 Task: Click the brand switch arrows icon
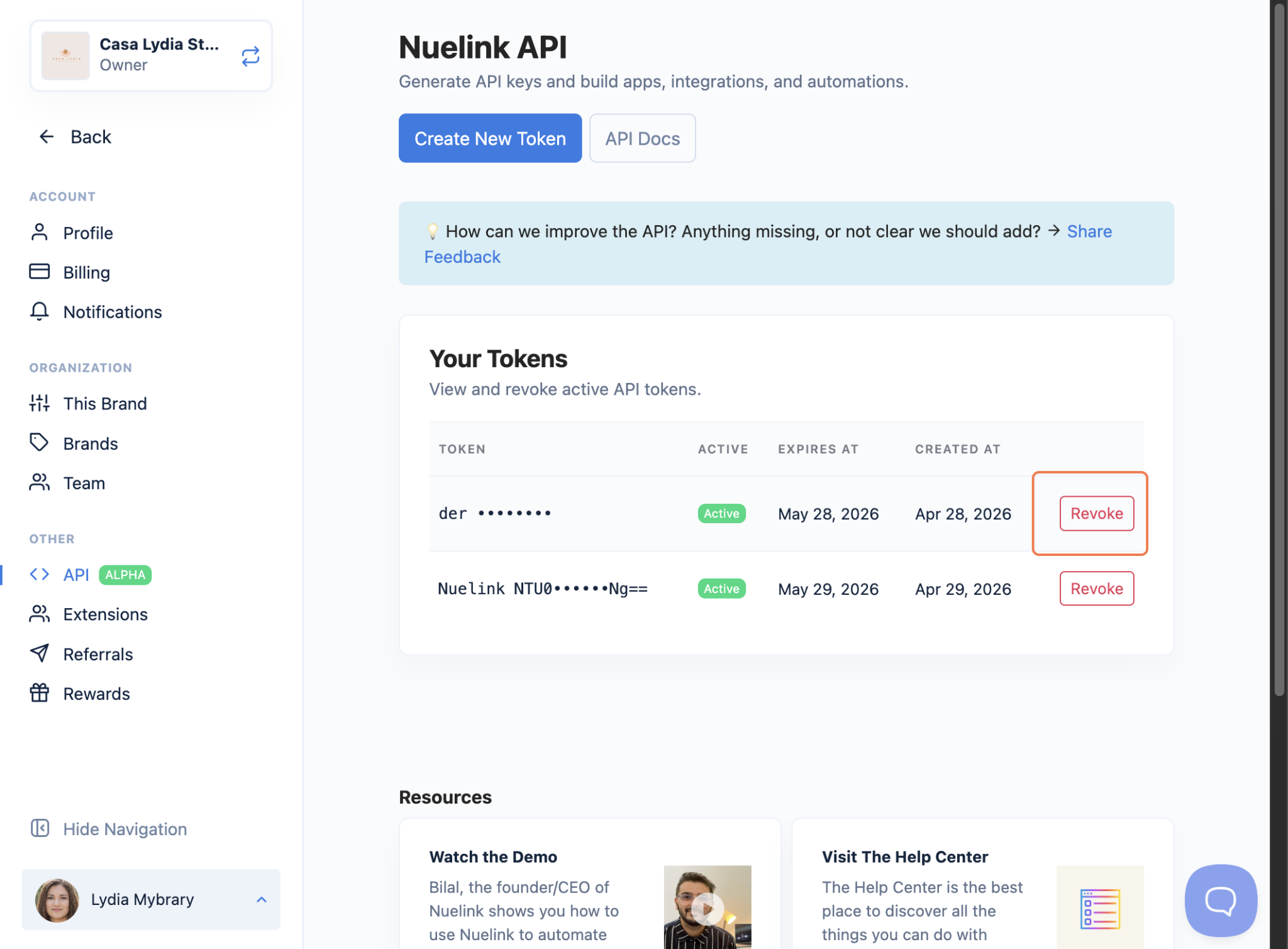250,57
